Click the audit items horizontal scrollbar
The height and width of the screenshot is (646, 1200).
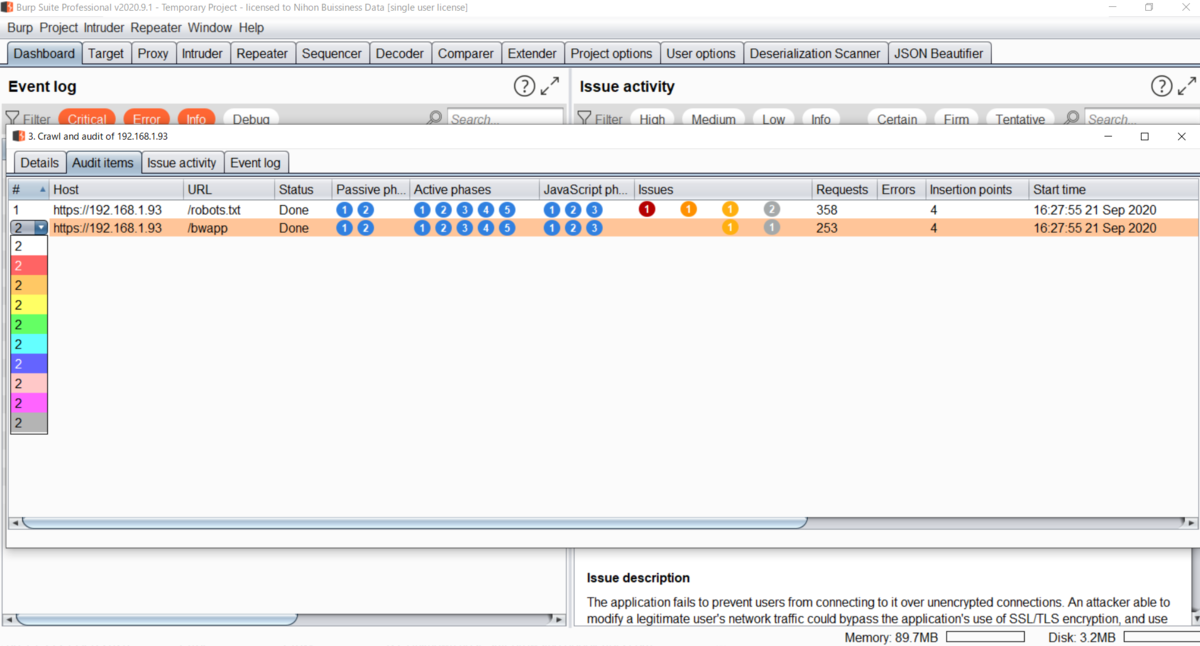[414, 522]
